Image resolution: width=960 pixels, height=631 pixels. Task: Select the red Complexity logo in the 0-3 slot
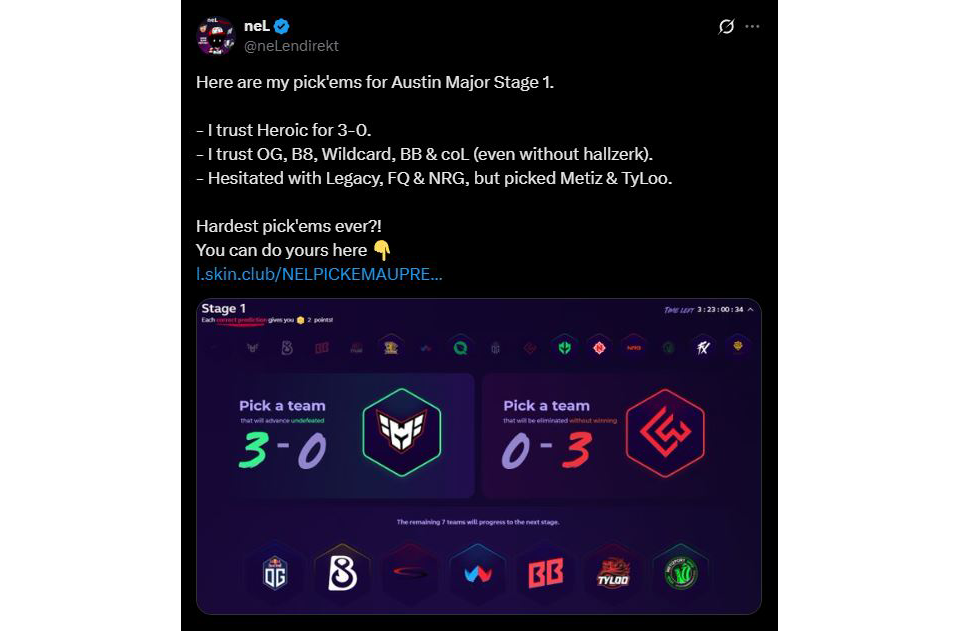pos(666,432)
